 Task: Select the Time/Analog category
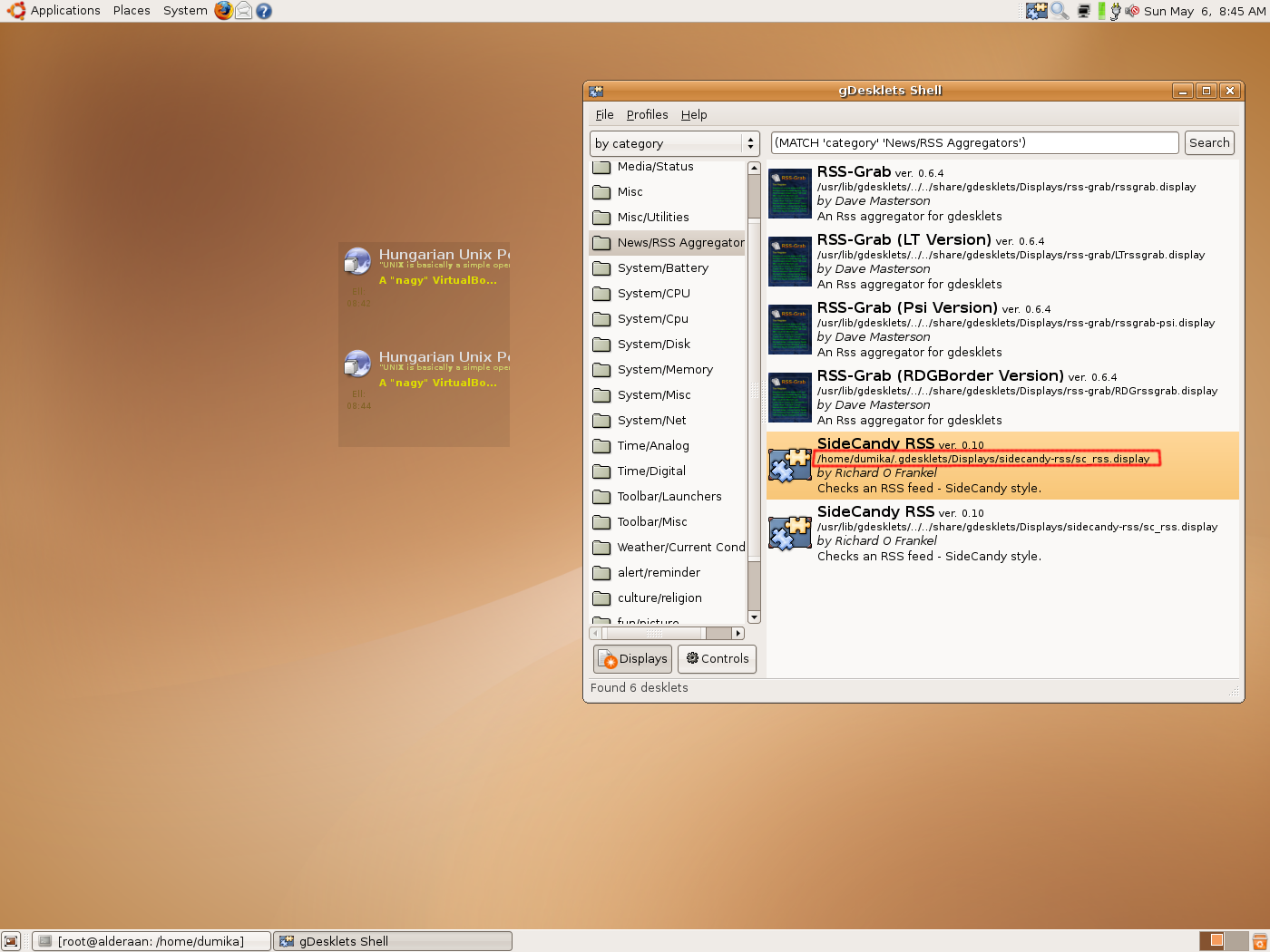(x=668, y=446)
